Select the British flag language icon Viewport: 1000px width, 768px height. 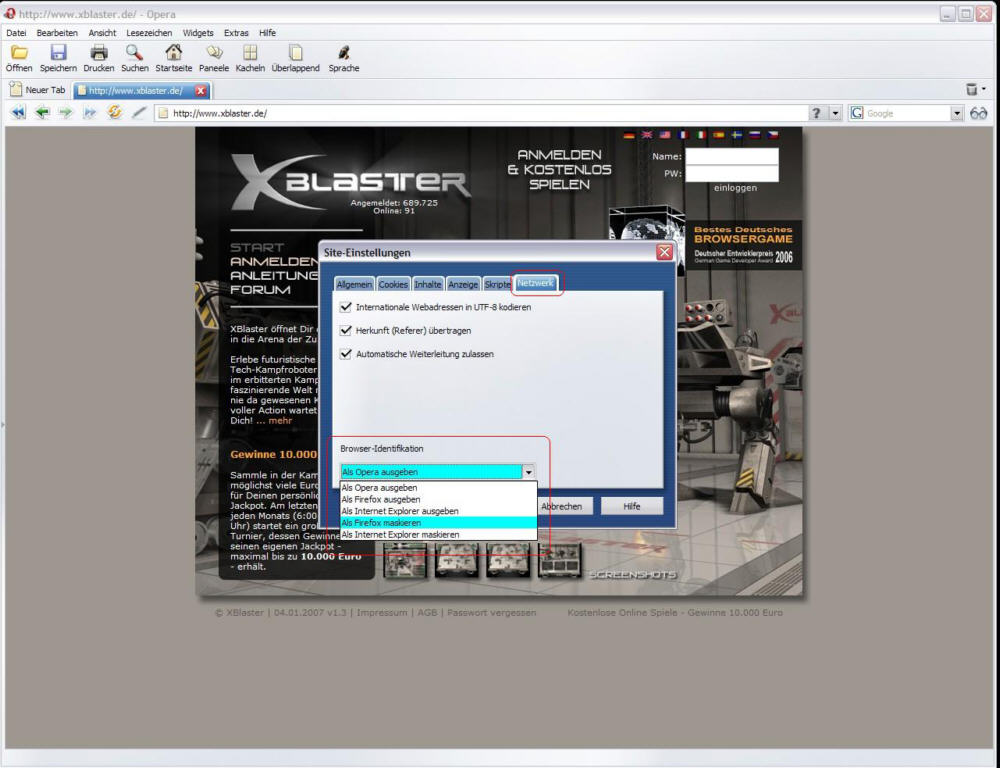coord(647,135)
